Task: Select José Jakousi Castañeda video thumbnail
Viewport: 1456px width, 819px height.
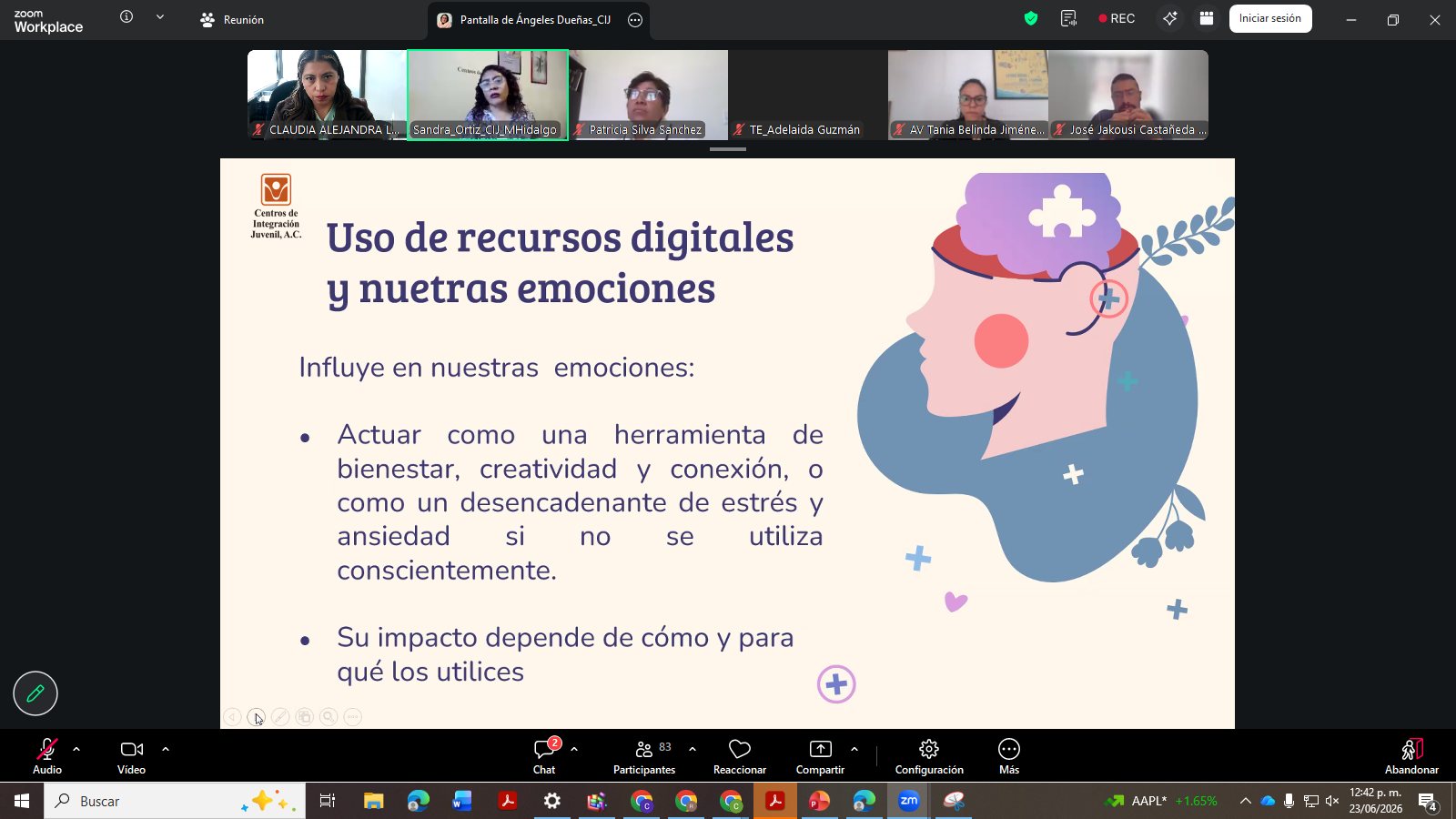Action: (x=1128, y=95)
